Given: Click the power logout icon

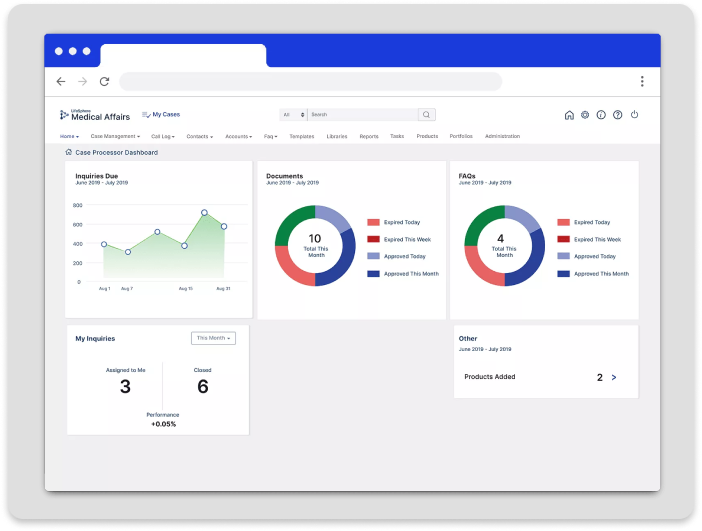Looking at the screenshot, I should pos(634,115).
